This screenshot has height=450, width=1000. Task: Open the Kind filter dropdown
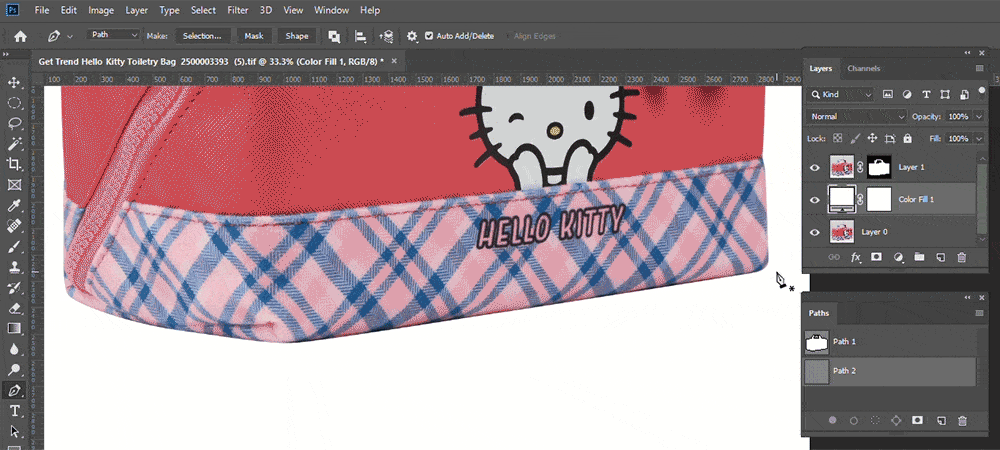click(x=841, y=94)
